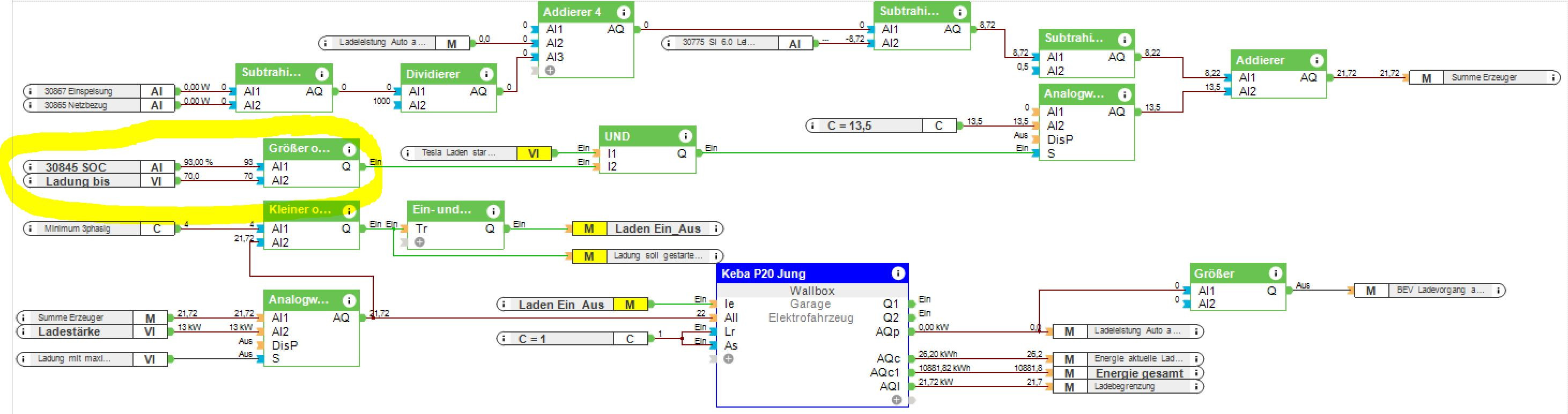Info icon of Analogw... block fed by Ladestärke

pyautogui.click(x=349, y=300)
